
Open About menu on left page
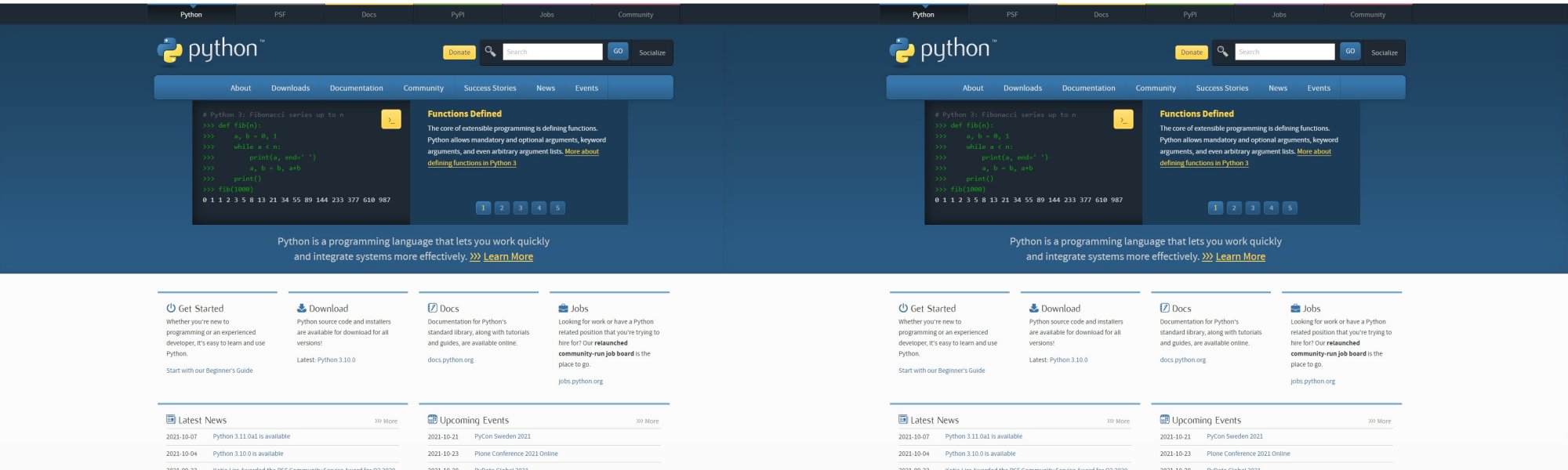pyautogui.click(x=241, y=88)
